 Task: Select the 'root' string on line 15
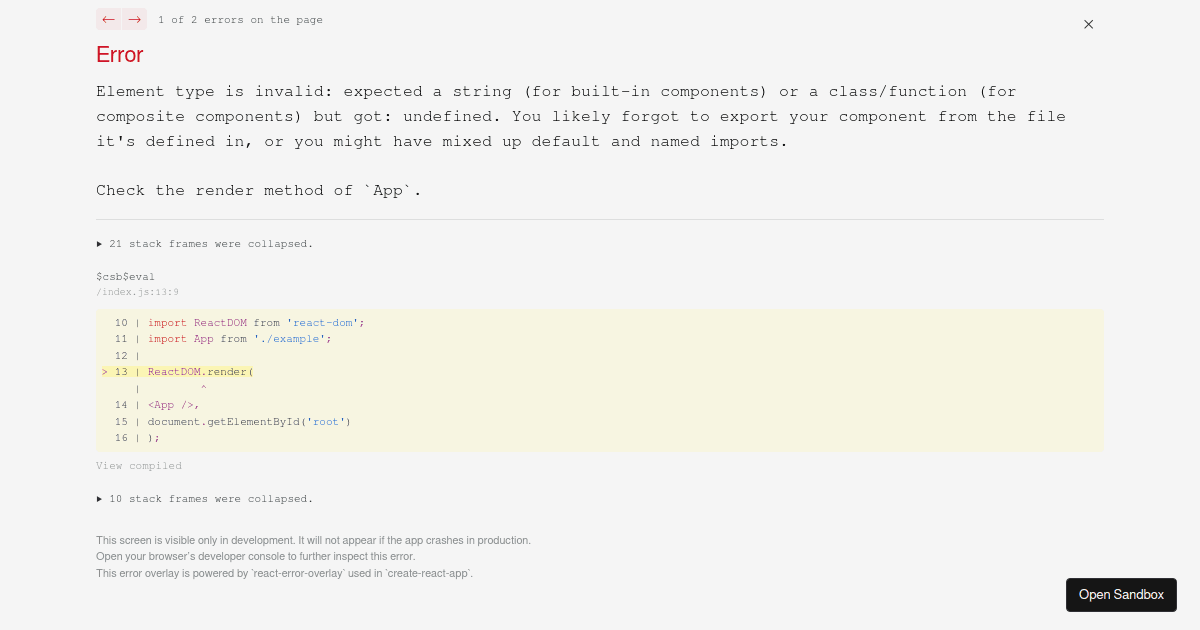(x=326, y=421)
